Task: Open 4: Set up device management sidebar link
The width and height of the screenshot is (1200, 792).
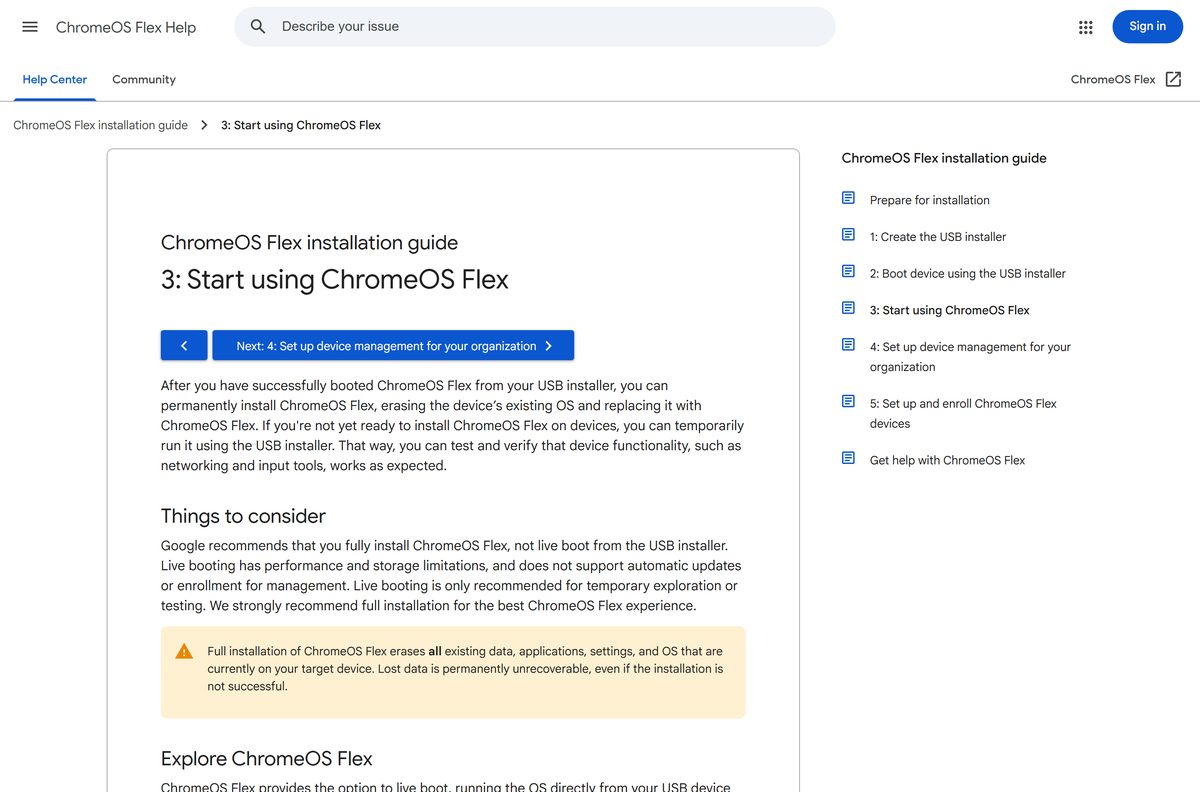Action: tap(970, 357)
